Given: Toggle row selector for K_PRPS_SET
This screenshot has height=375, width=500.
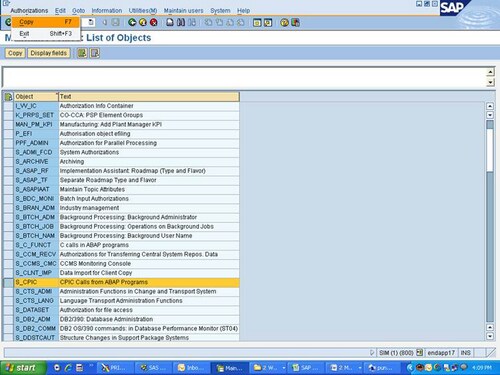Looking at the screenshot, I should tap(8, 115).
